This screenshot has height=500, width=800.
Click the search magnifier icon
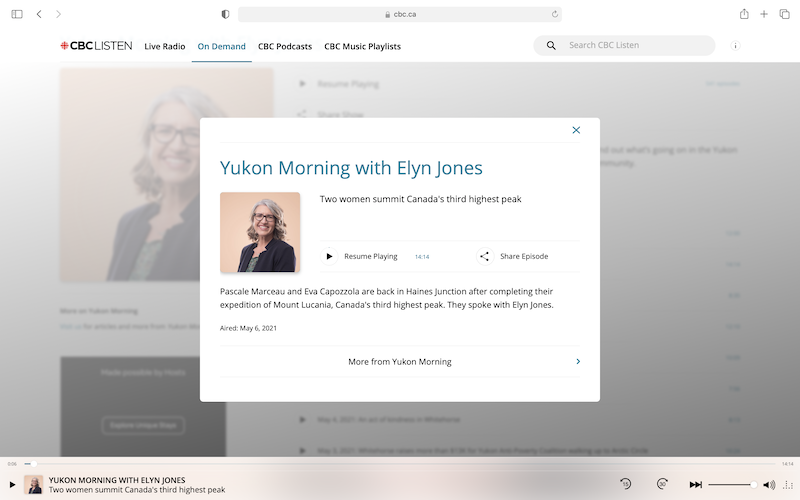pos(551,45)
